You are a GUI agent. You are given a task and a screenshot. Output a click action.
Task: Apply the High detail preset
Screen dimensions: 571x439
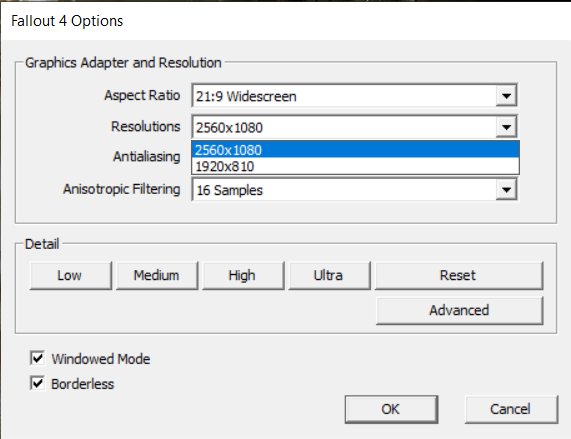click(243, 276)
